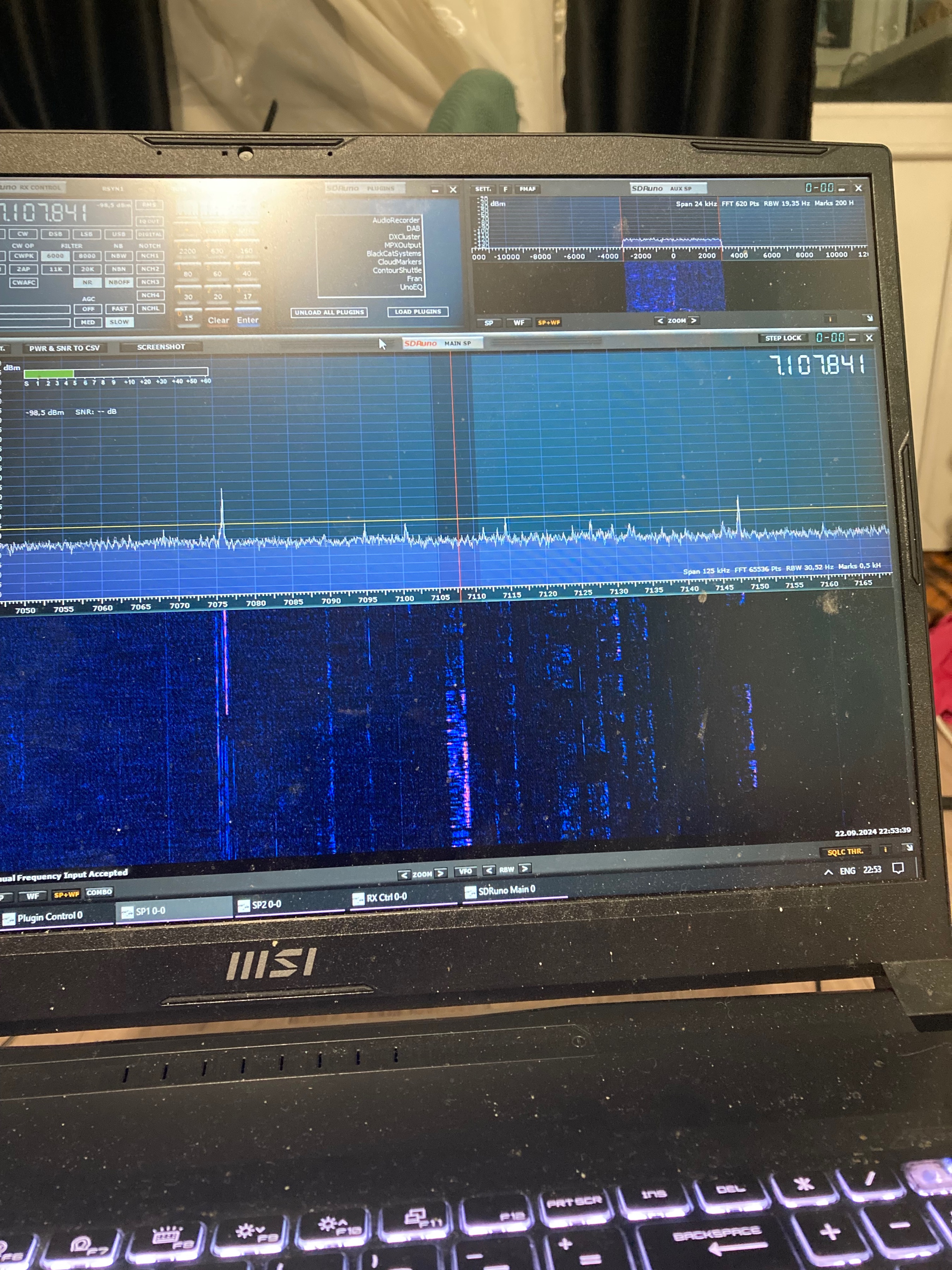
Task: Select the AudioRecorder plugin entry
Action: pos(395,220)
